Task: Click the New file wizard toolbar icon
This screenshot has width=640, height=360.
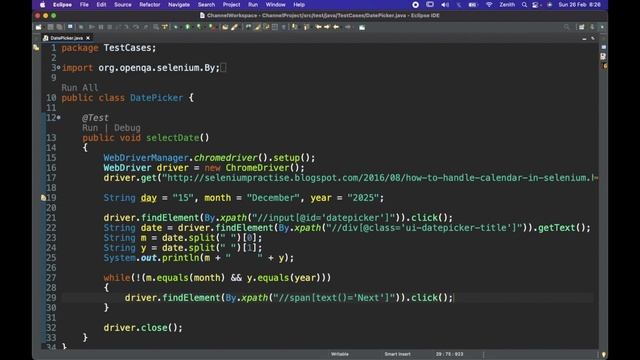Action: (x=38, y=27)
